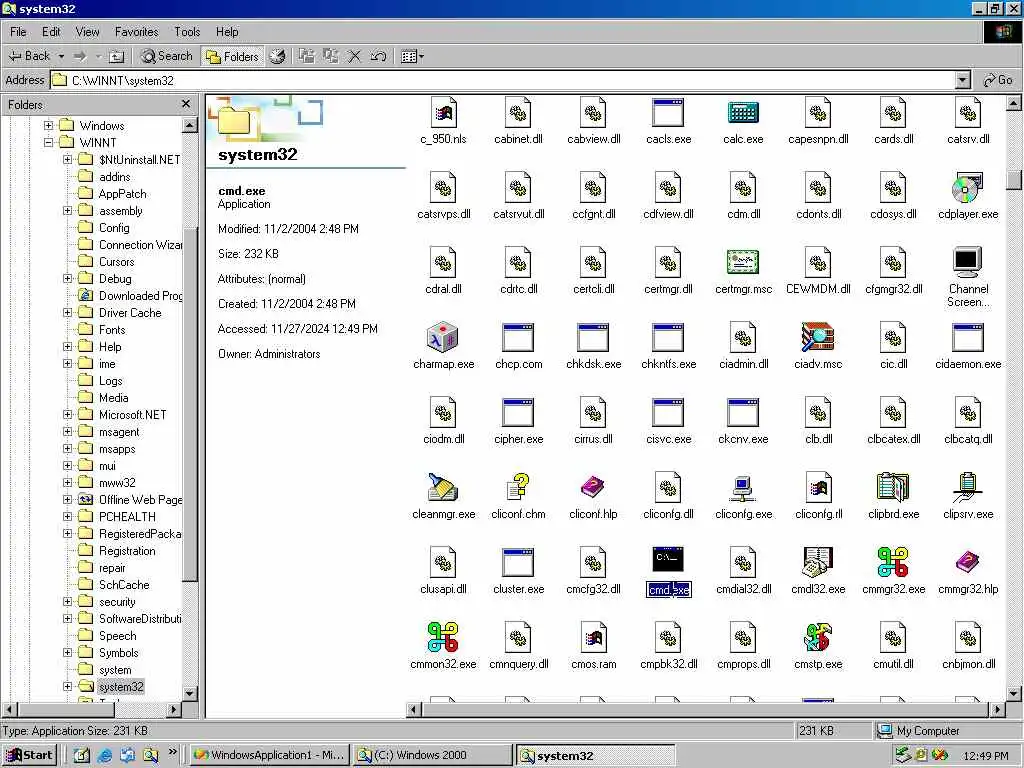The height and width of the screenshot is (768, 1024).
Task: Expand the Windows tree folder
Action: [x=48, y=125]
